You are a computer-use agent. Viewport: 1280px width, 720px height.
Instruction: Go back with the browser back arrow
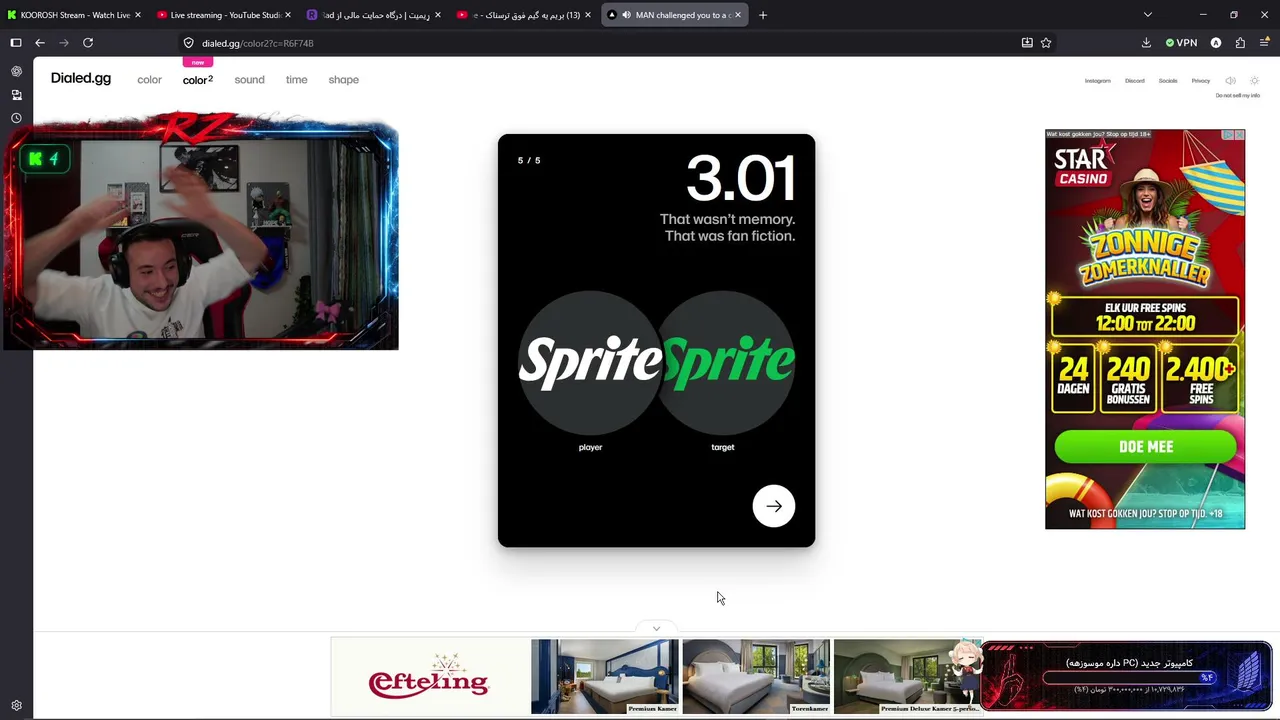click(40, 43)
